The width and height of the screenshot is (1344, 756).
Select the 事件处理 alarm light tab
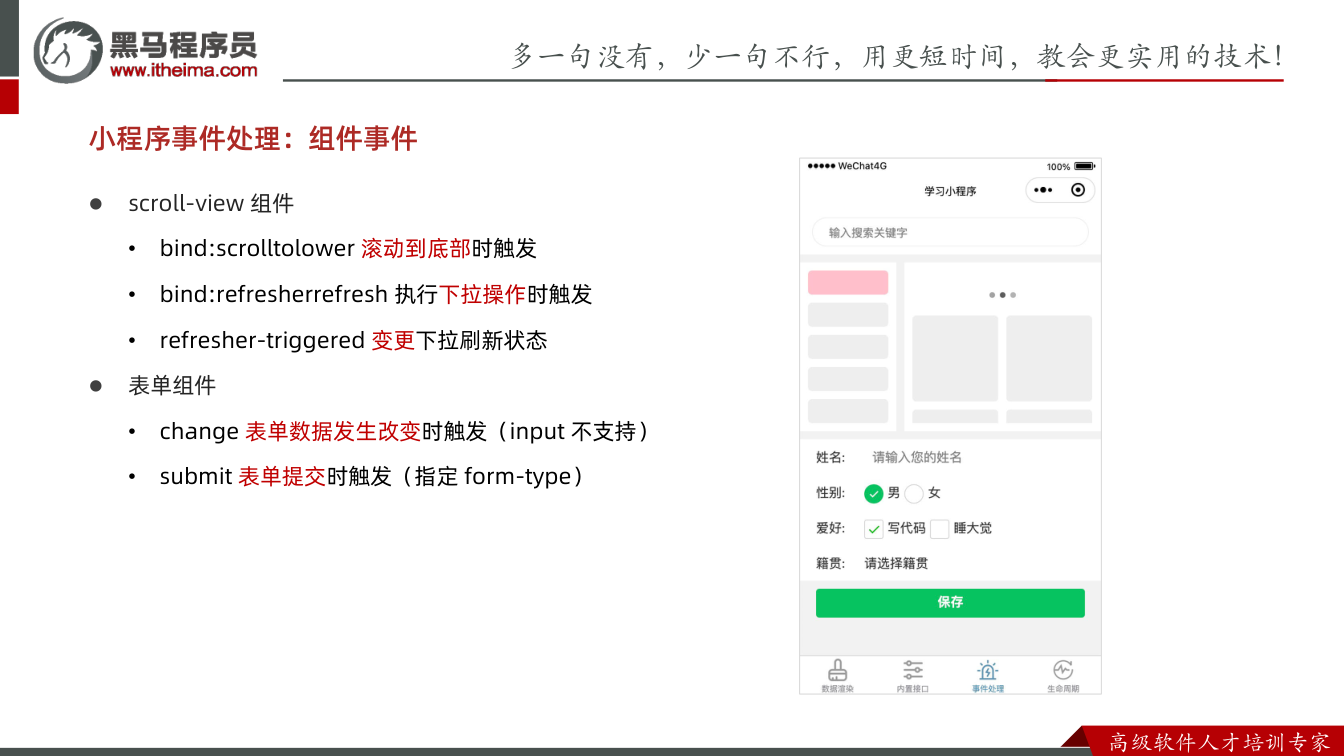(988, 671)
